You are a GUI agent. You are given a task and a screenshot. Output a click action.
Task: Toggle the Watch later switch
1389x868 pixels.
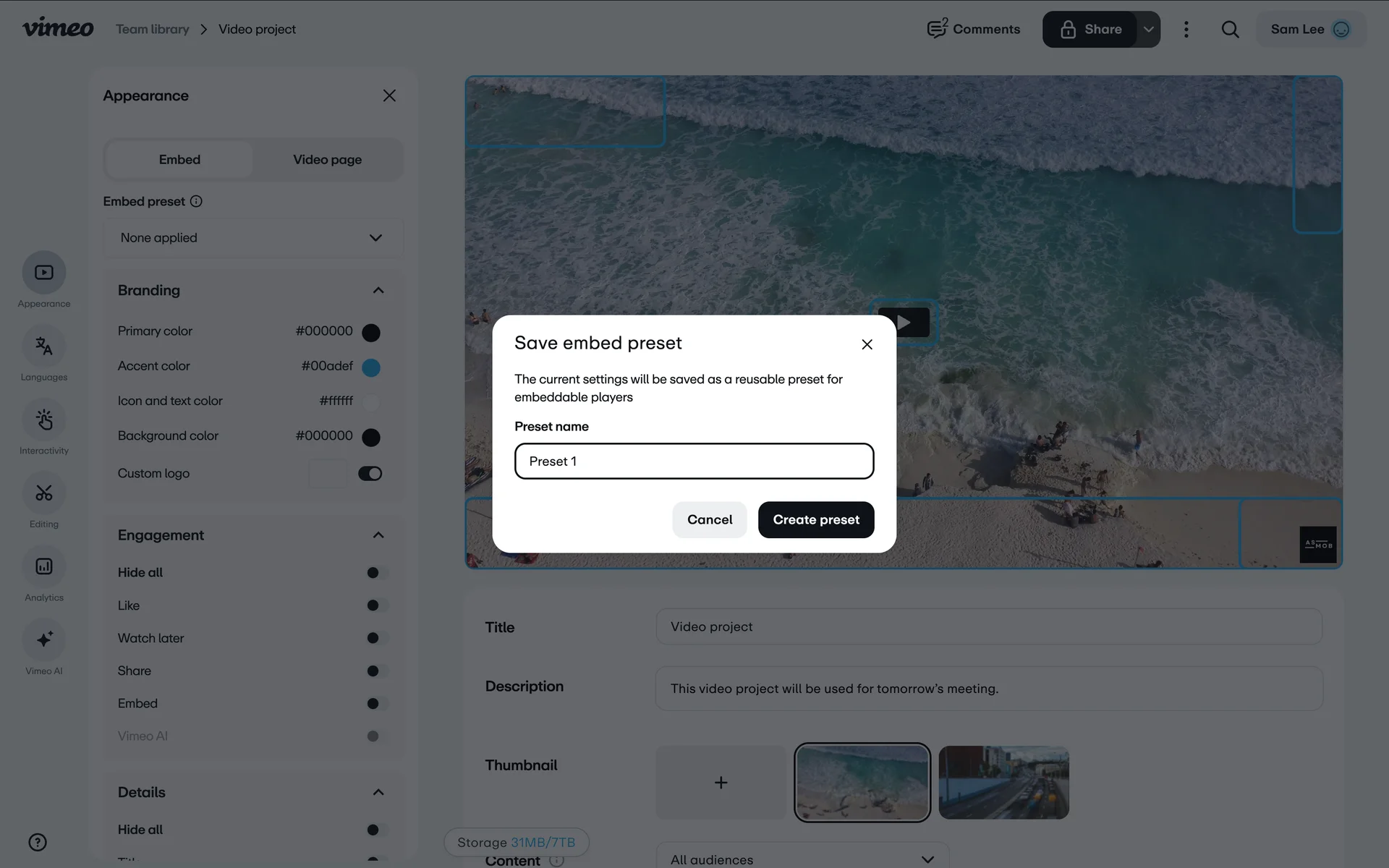[x=376, y=638]
